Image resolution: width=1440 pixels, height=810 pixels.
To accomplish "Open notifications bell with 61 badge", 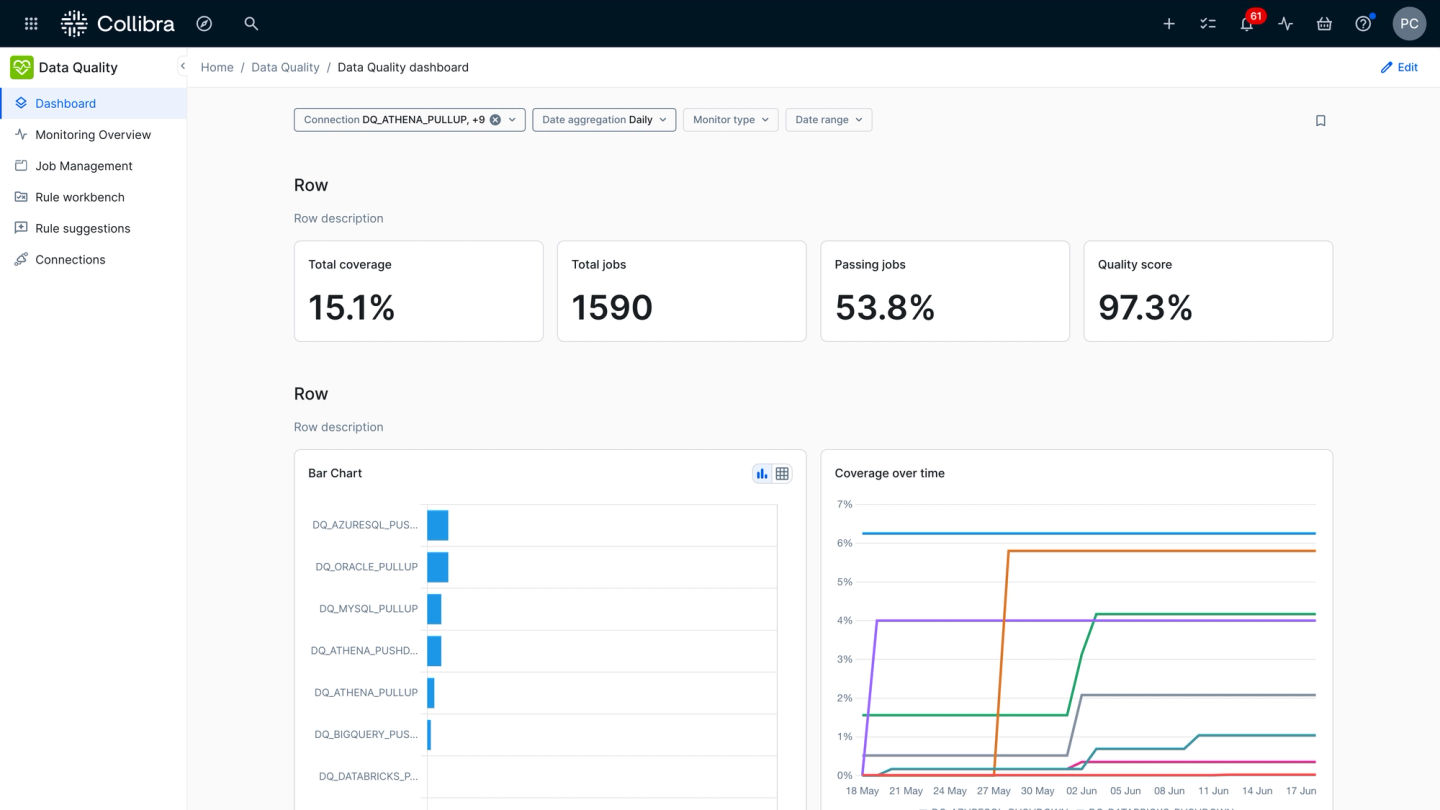I will (1248, 22).
